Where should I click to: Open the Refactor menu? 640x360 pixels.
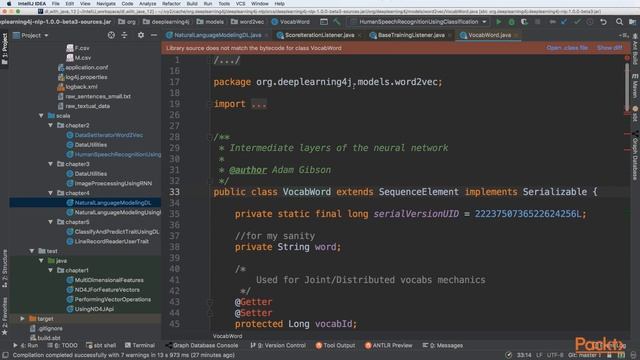coord(171,4)
